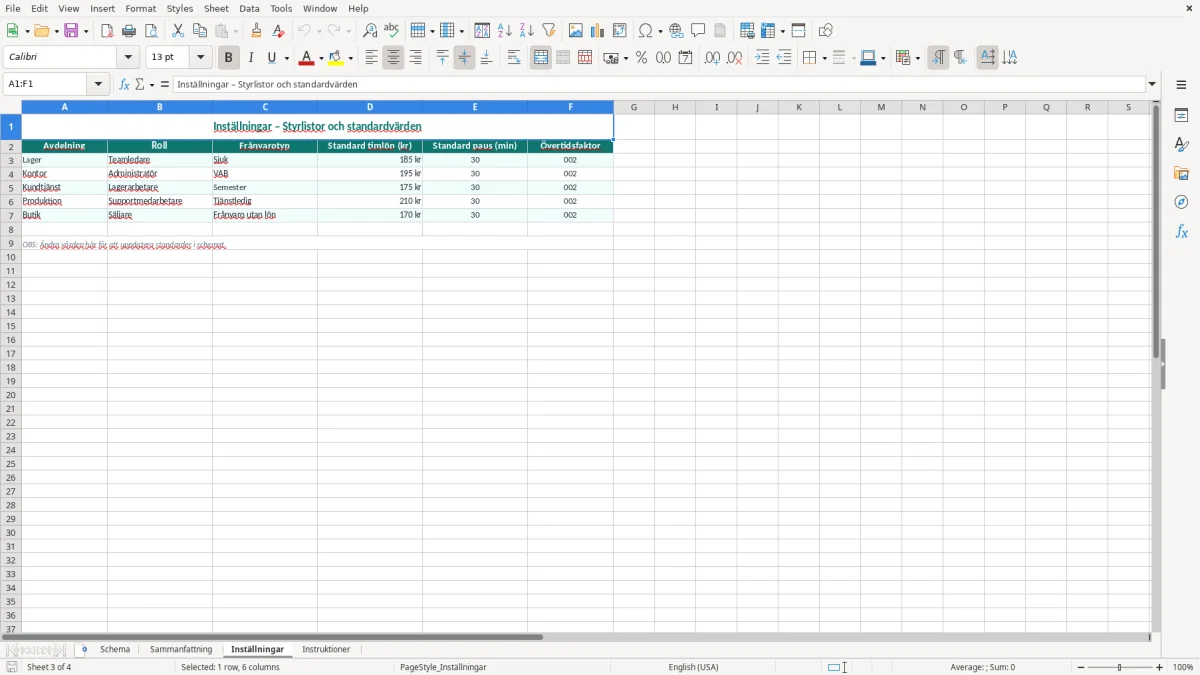Toggle Merge and Center Cells
The width and height of the screenshot is (1200, 675).
[541, 58]
